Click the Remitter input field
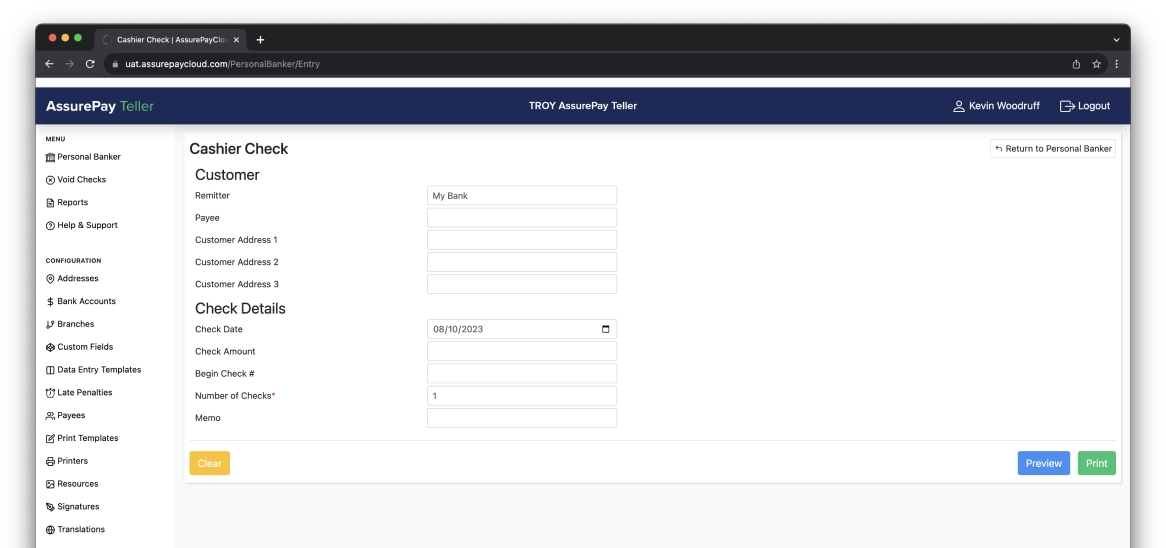1166x548 pixels. tap(522, 196)
